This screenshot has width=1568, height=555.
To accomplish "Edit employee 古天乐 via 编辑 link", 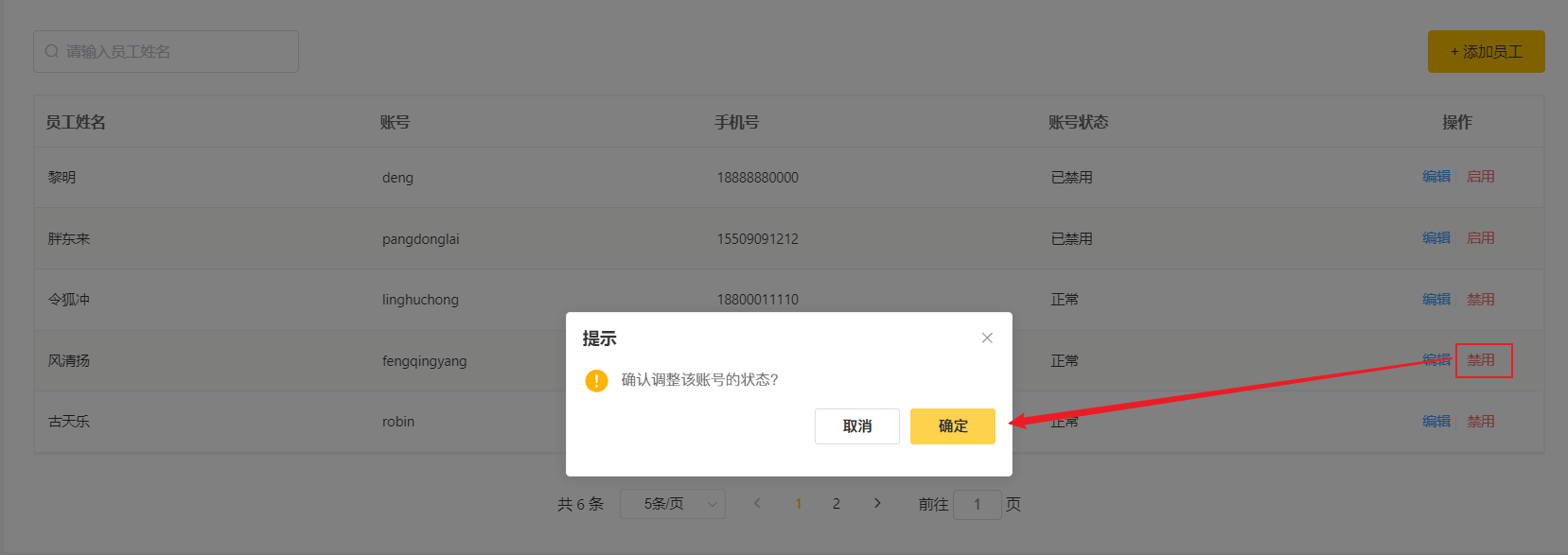I will click(1436, 422).
